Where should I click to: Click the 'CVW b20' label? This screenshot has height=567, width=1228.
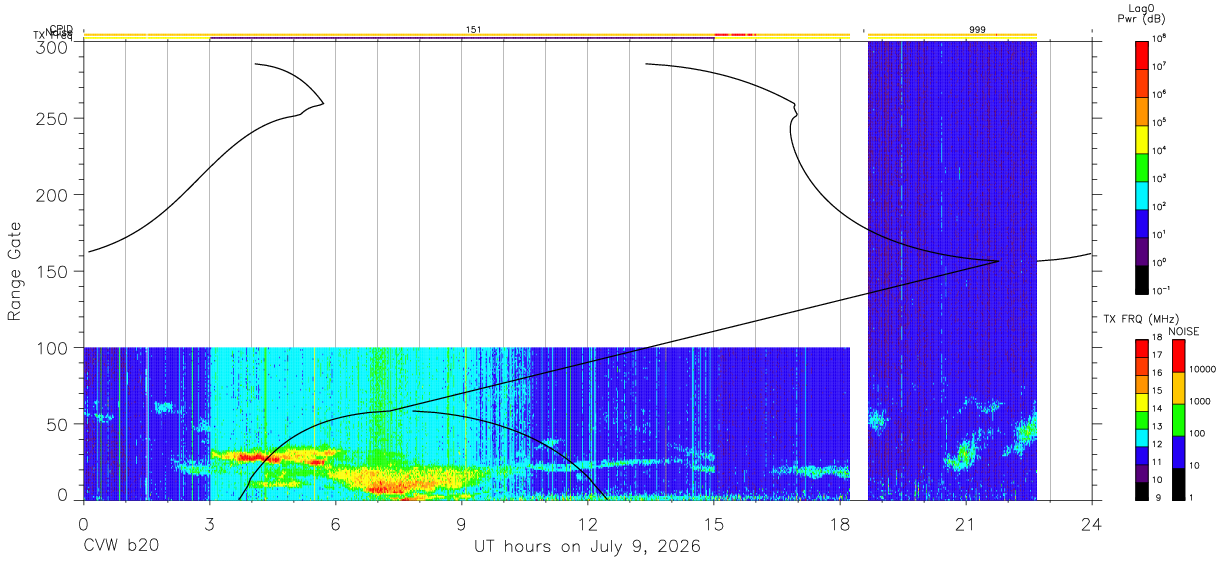[121, 546]
